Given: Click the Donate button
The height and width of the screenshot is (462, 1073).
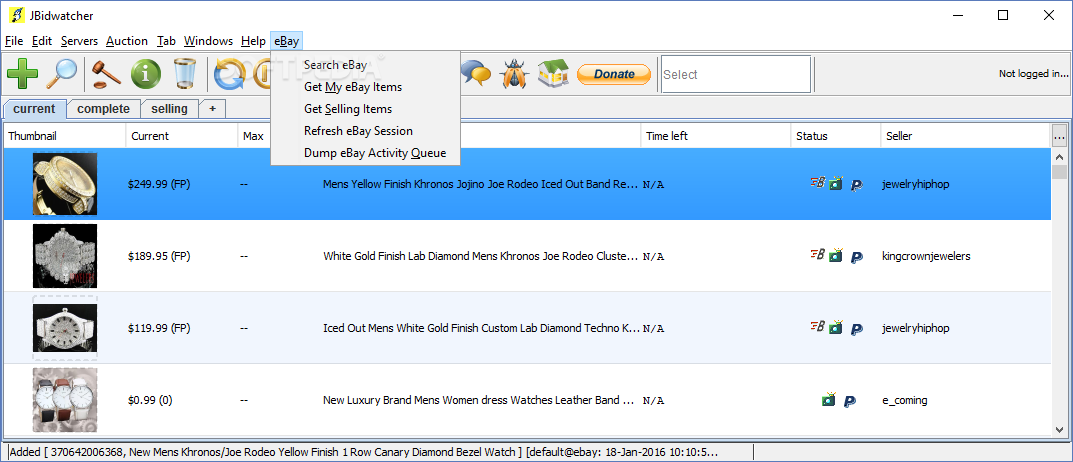Looking at the screenshot, I should tap(614, 74).
